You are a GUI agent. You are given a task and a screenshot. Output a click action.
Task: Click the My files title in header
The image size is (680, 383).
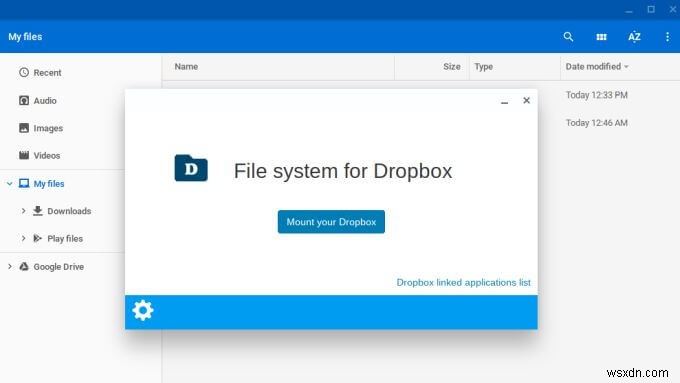pyautogui.click(x=25, y=37)
